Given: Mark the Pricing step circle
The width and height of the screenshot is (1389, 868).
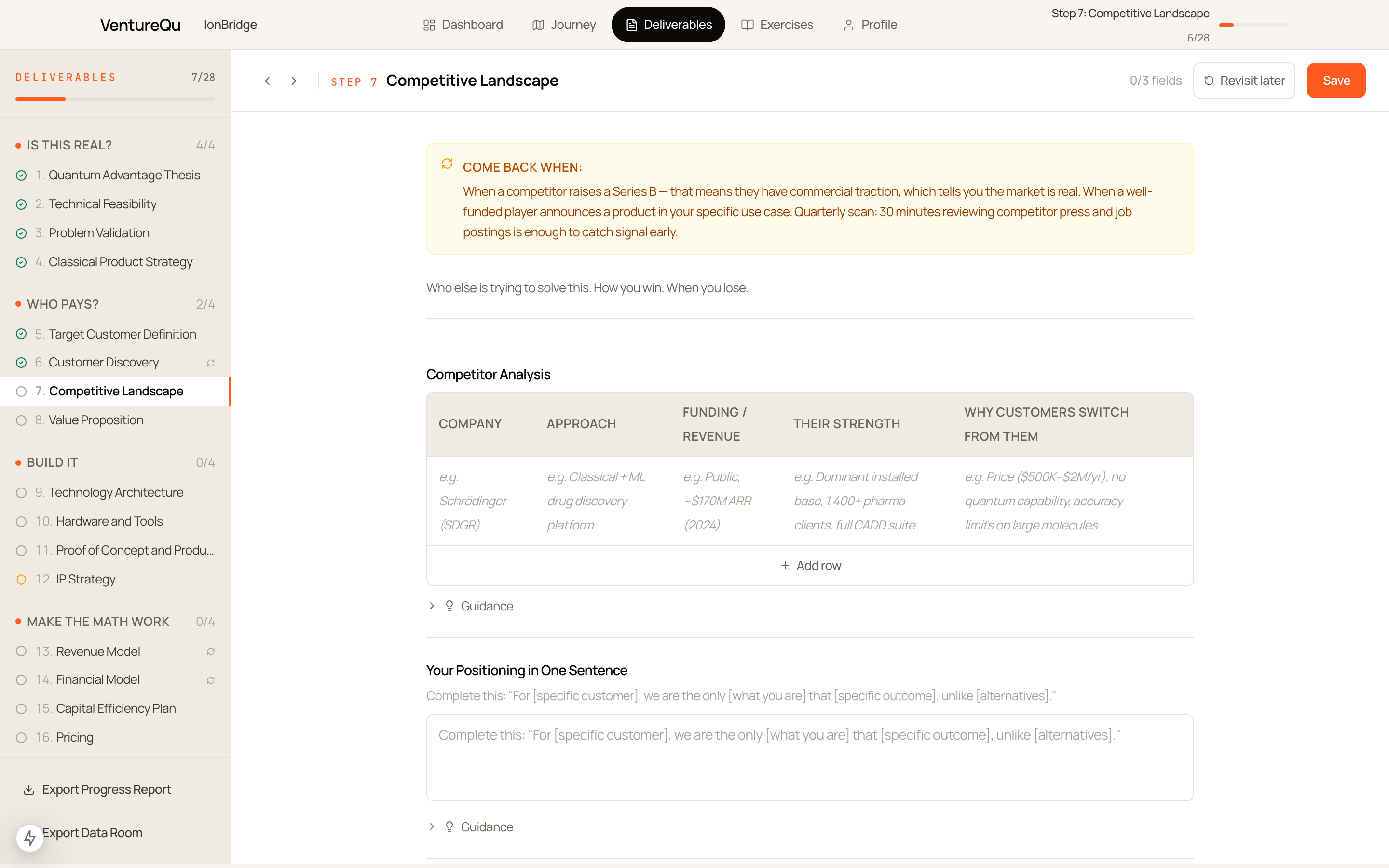Looking at the screenshot, I should point(21,738).
